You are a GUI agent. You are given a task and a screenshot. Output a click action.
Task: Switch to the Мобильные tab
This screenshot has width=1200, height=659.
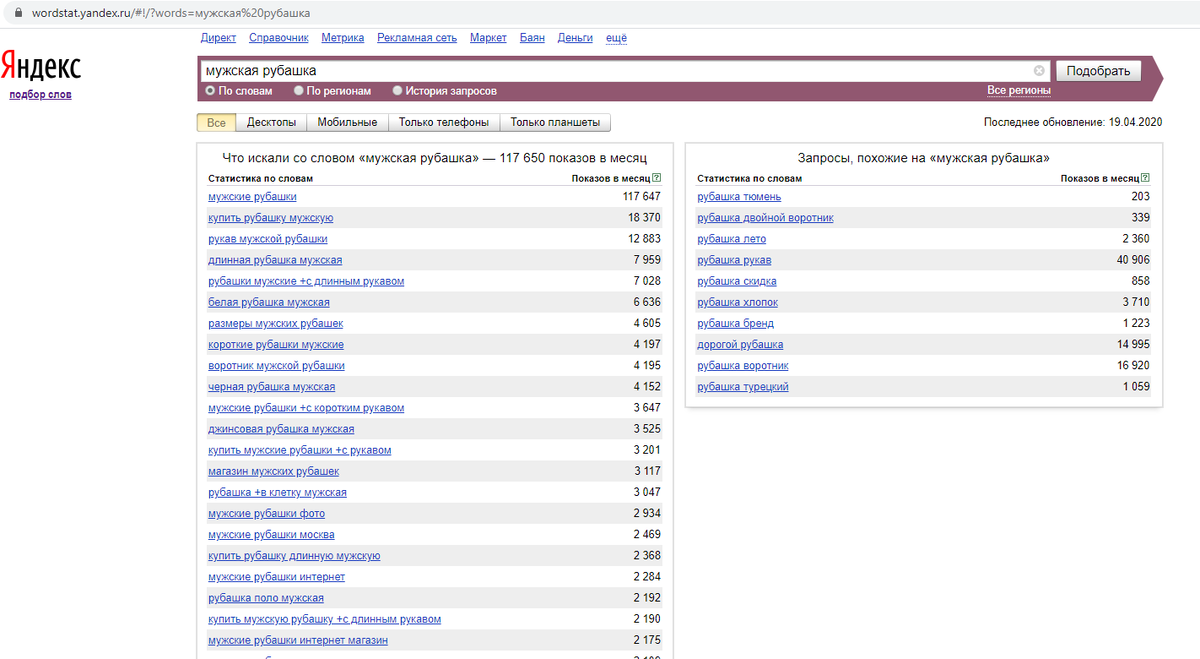[x=347, y=123]
